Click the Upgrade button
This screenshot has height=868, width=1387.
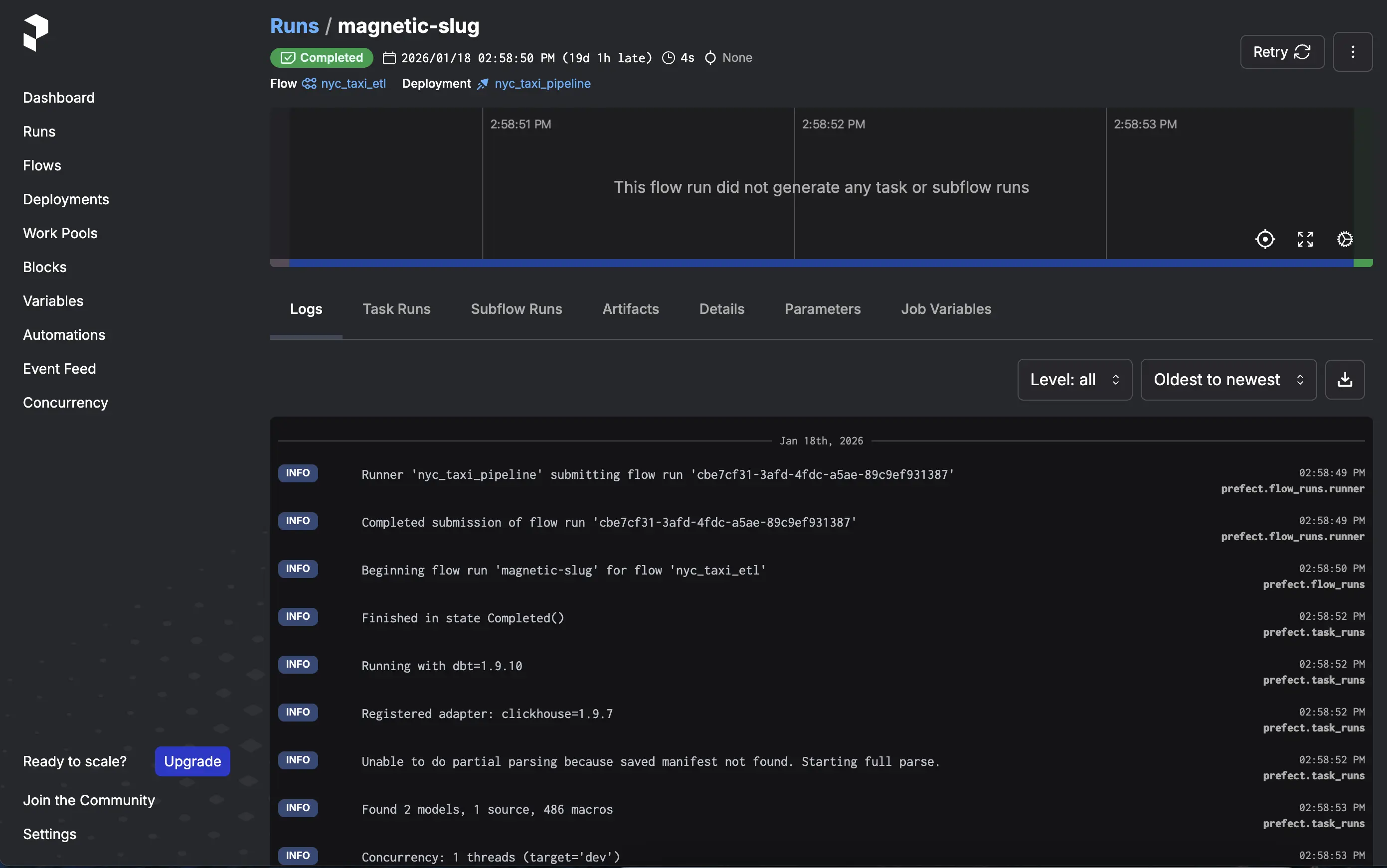tap(192, 761)
